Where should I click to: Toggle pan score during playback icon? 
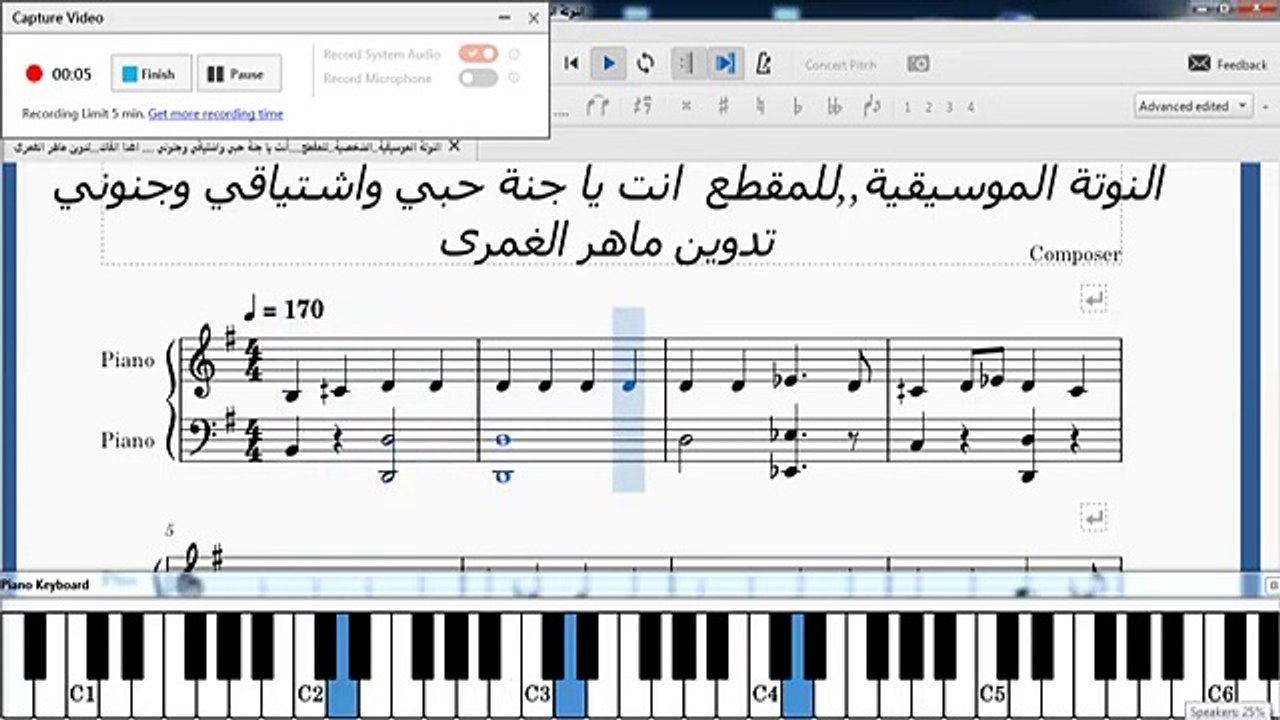tap(725, 64)
